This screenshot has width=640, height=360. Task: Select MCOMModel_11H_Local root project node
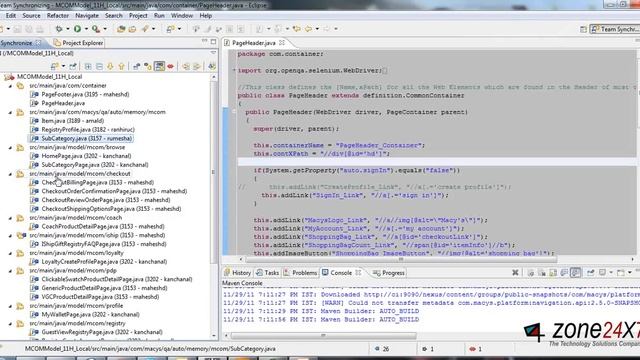pos(49,77)
